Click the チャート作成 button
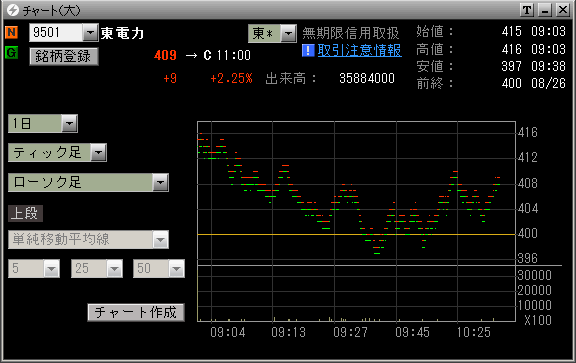This screenshot has width=576, height=363. pyautogui.click(x=136, y=312)
